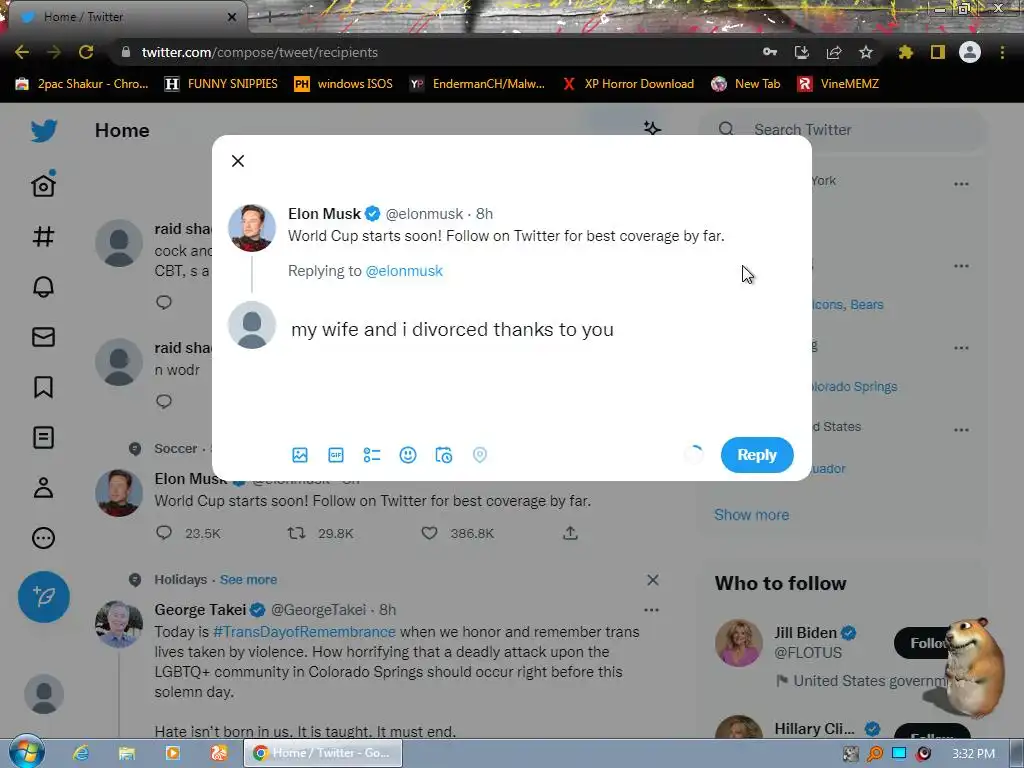This screenshot has width=1024, height=768.
Task: Share this page icon in address bar
Action: point(834,52)
